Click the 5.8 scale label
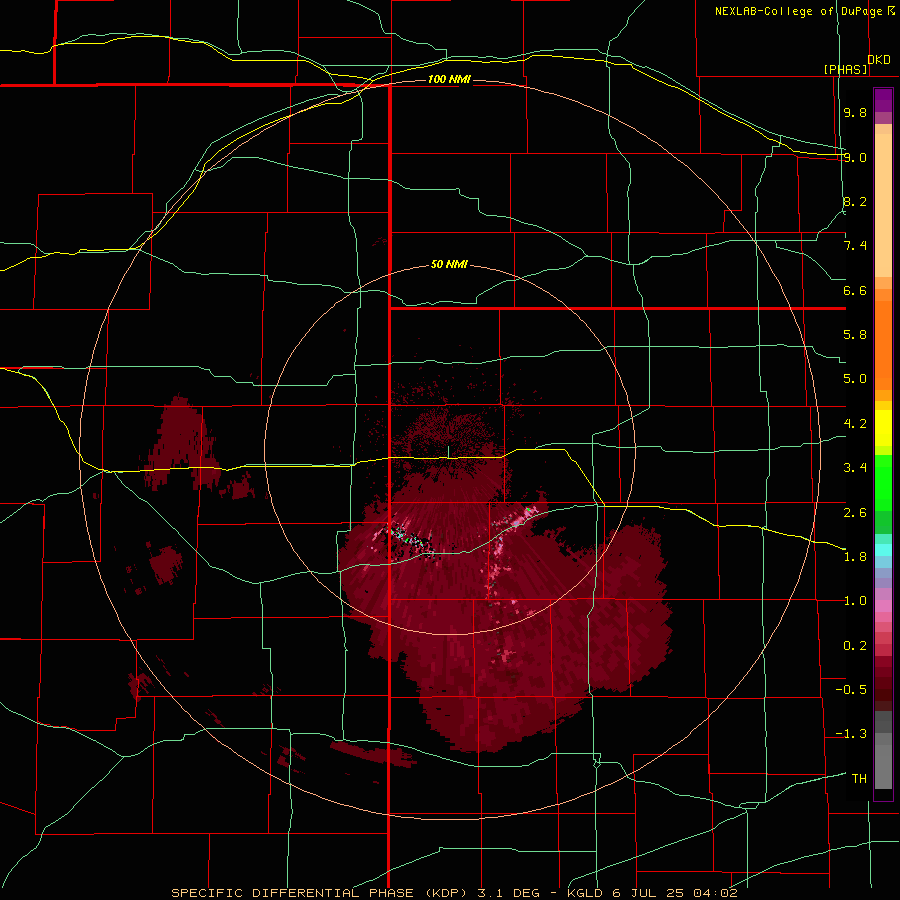Viewport: 900px width, 900px height. point(855,335)
